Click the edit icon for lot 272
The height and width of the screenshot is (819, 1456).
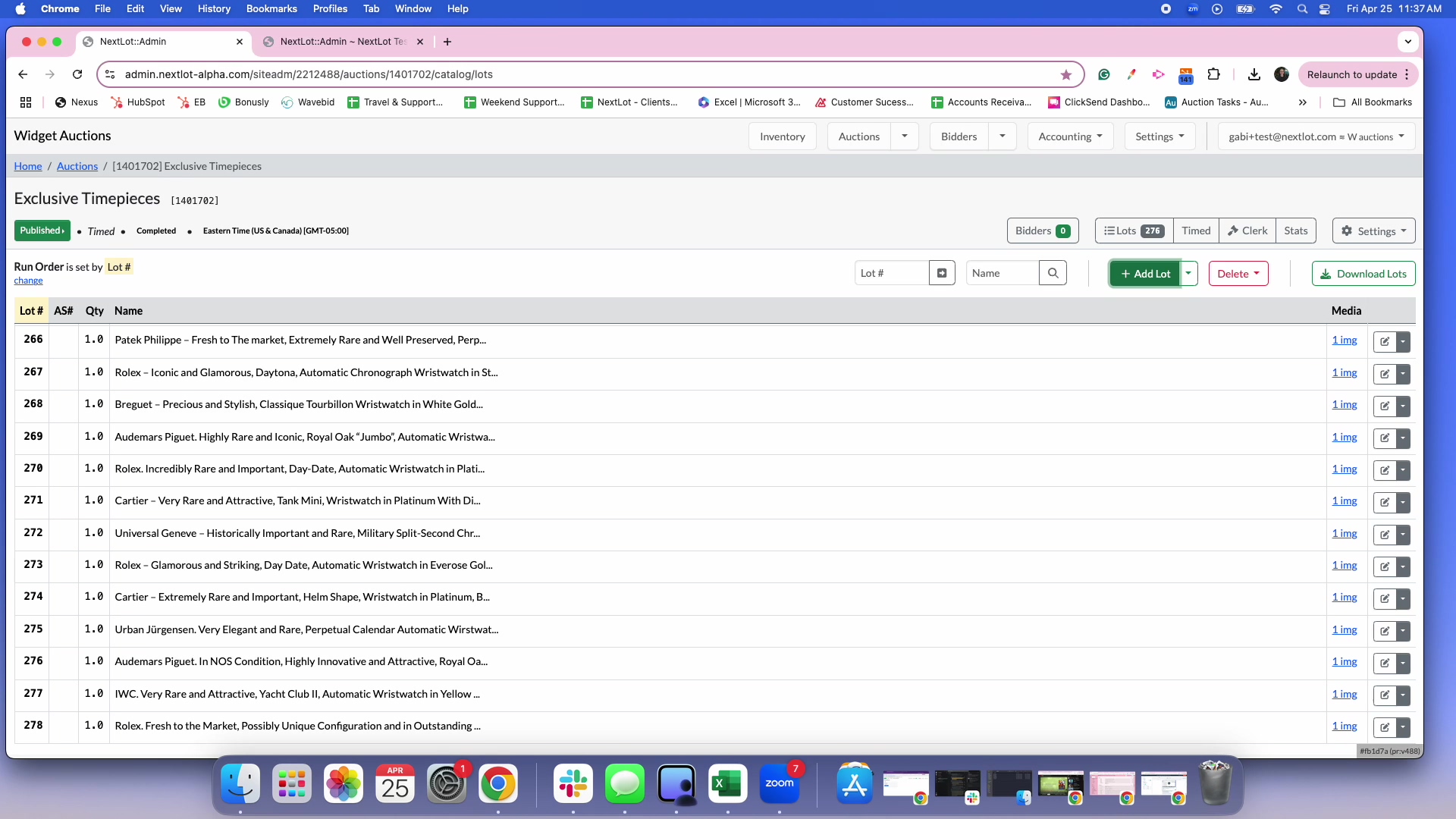point(1385,535)
